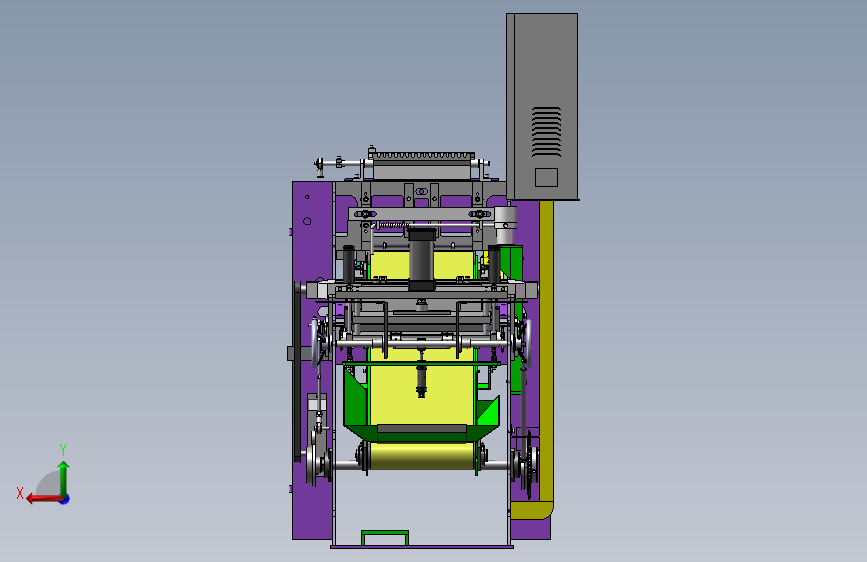Select the white cylindrical coupling beside the cabinet
Image resolution: width=867 pixels, height=562 pixels.
(505, 225)
